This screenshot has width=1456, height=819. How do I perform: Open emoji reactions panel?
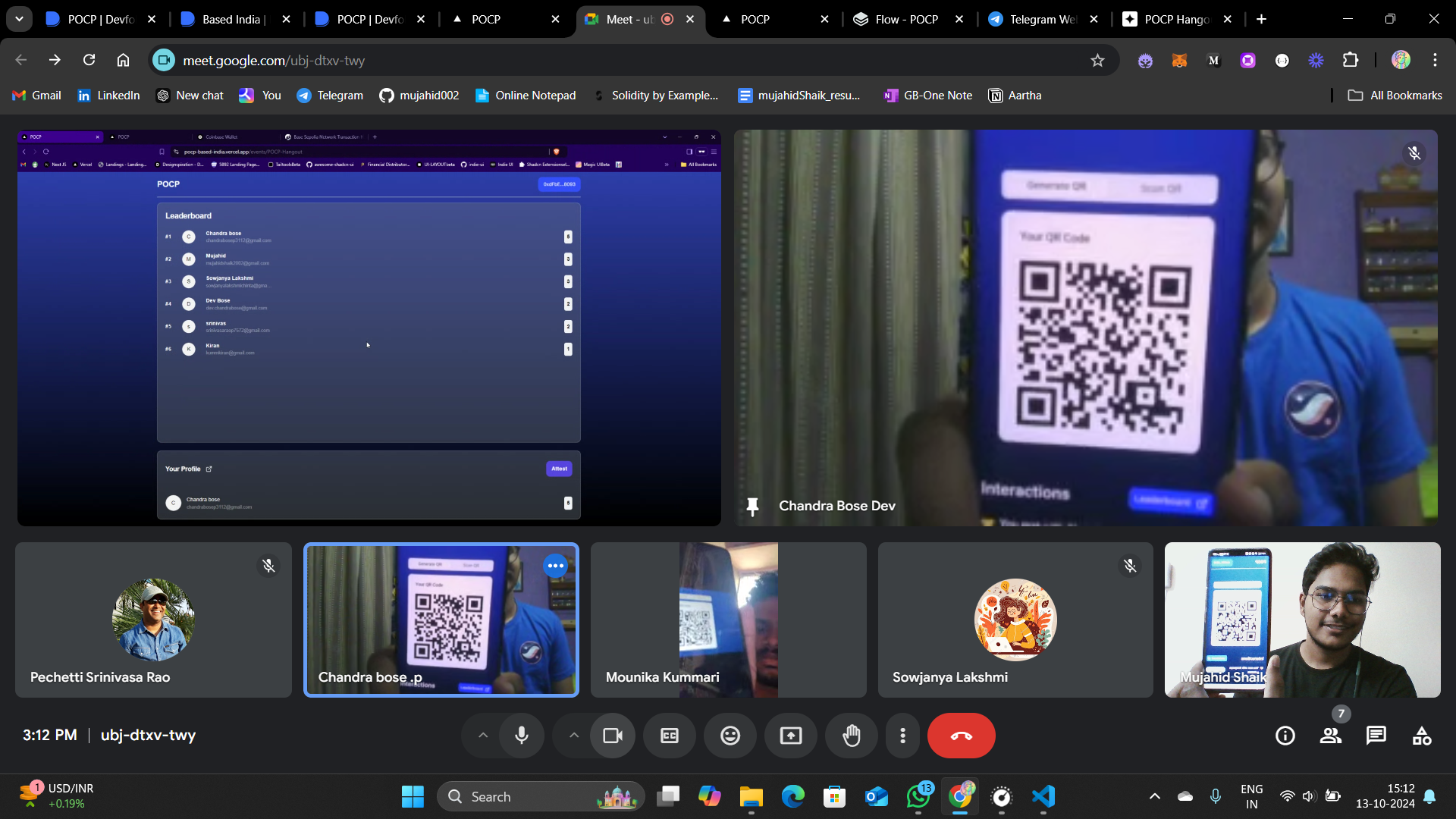730,736
